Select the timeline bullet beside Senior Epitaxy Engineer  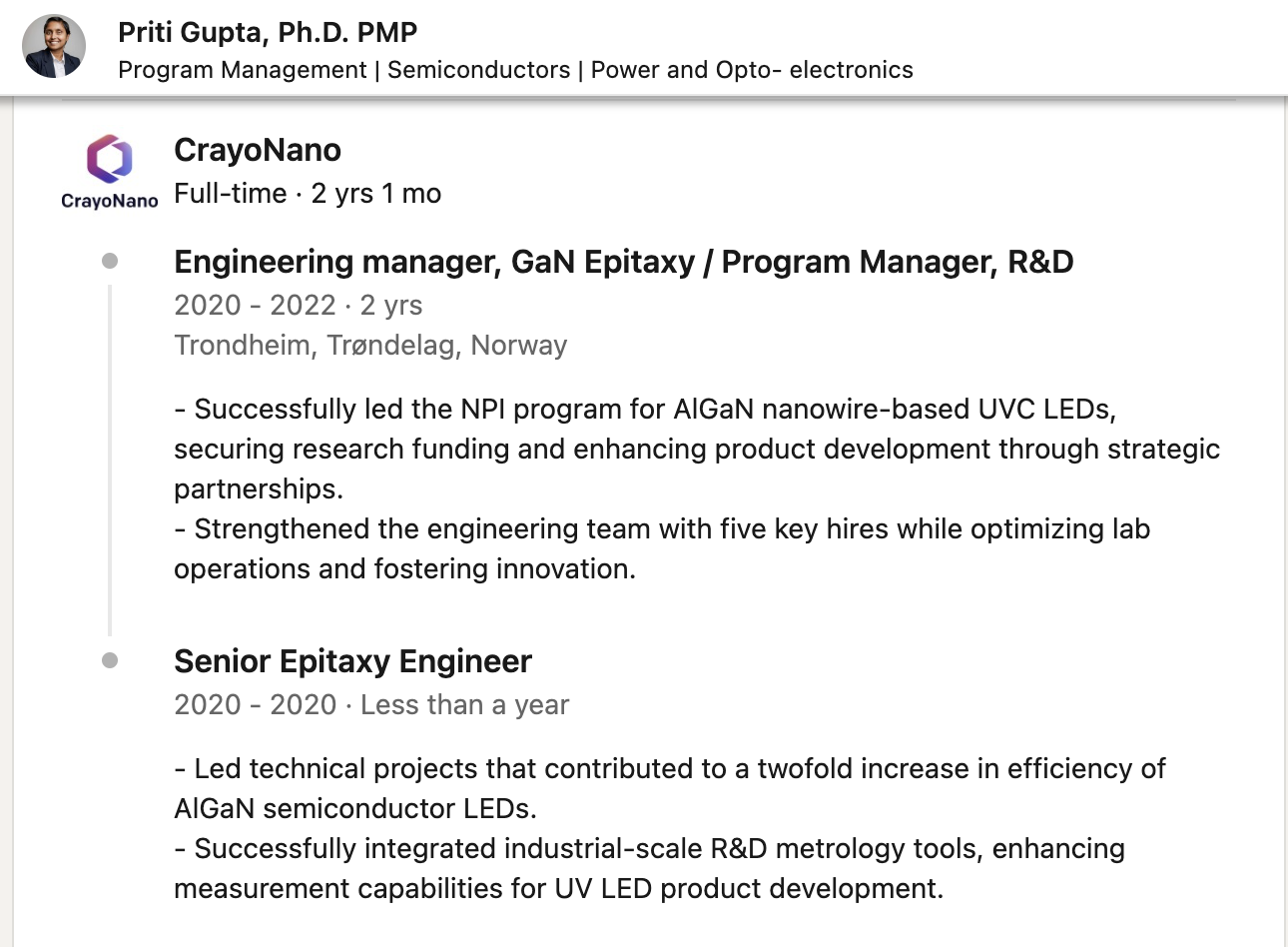click(x=110, y=660)
